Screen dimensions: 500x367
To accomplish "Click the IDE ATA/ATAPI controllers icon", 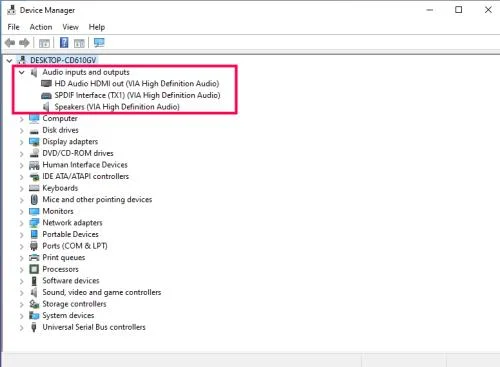I will 34,177.
